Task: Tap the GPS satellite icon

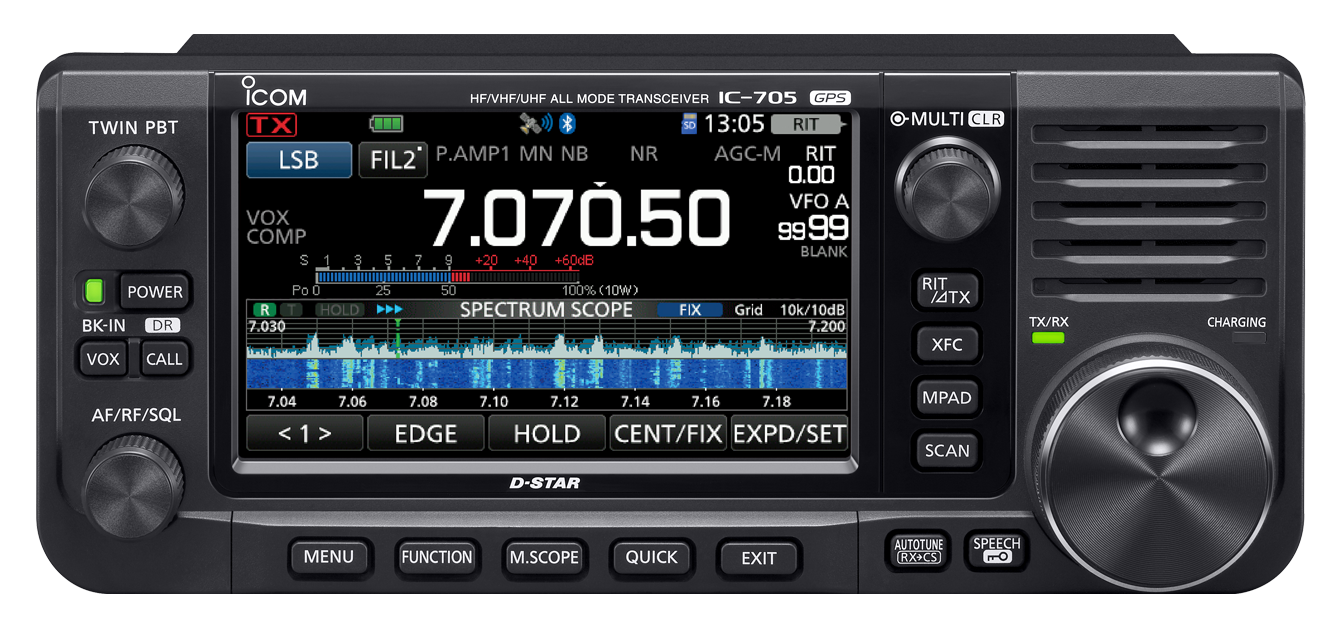Action: tap(530, 122)
